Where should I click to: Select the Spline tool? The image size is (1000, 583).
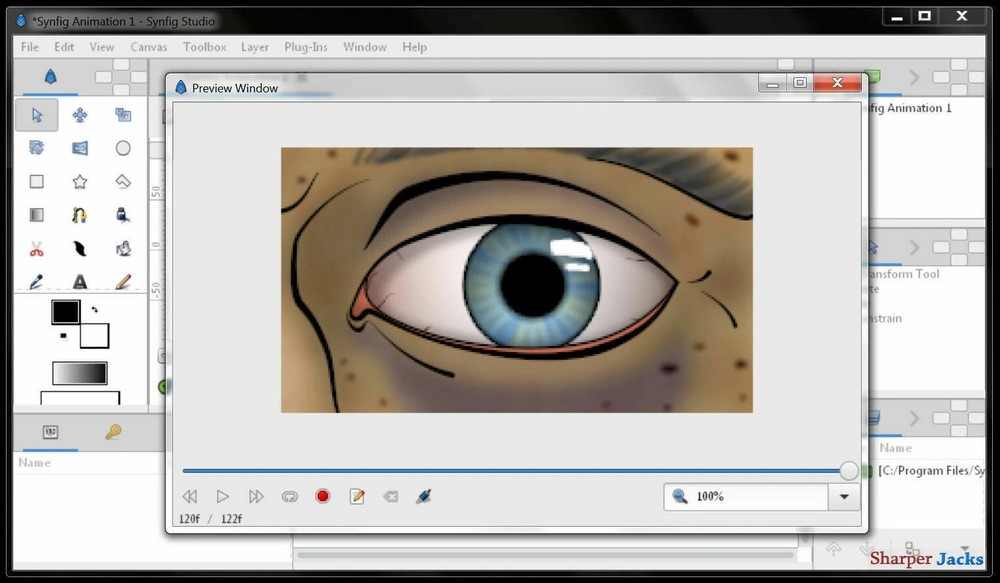80,215
